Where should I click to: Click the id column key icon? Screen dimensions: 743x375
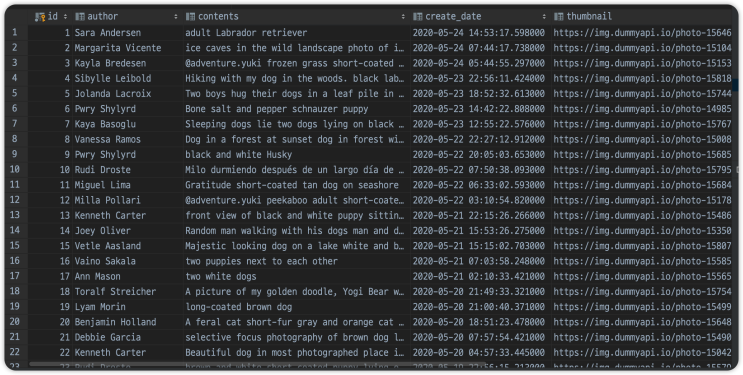[40, 17]
